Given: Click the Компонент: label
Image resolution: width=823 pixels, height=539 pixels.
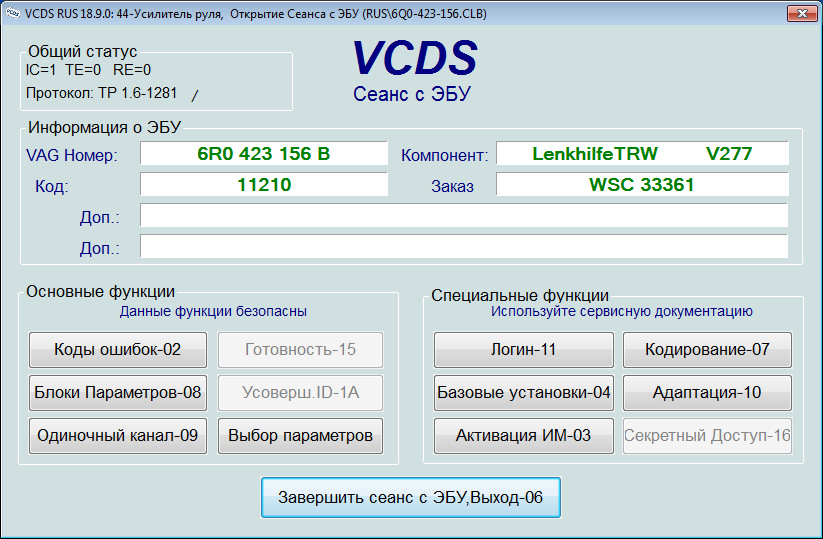Looking at the screenshot, I should point(445,155).
